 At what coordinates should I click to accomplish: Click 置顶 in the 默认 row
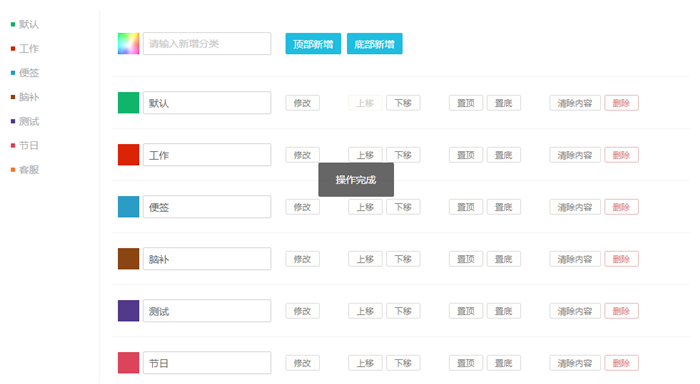tap(466, 103)
